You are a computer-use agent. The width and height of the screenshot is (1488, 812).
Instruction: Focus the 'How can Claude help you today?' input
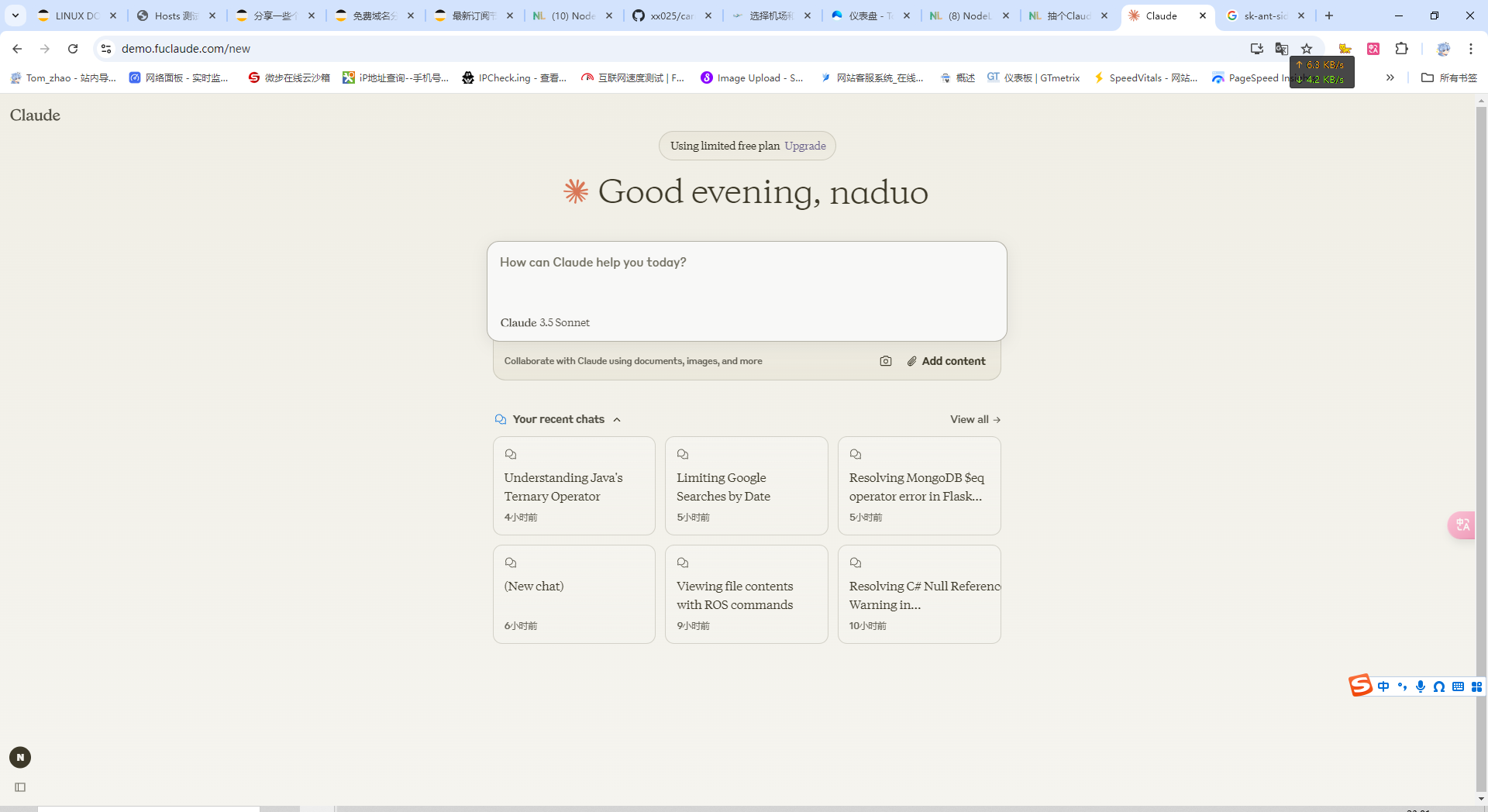coord(747,263)
